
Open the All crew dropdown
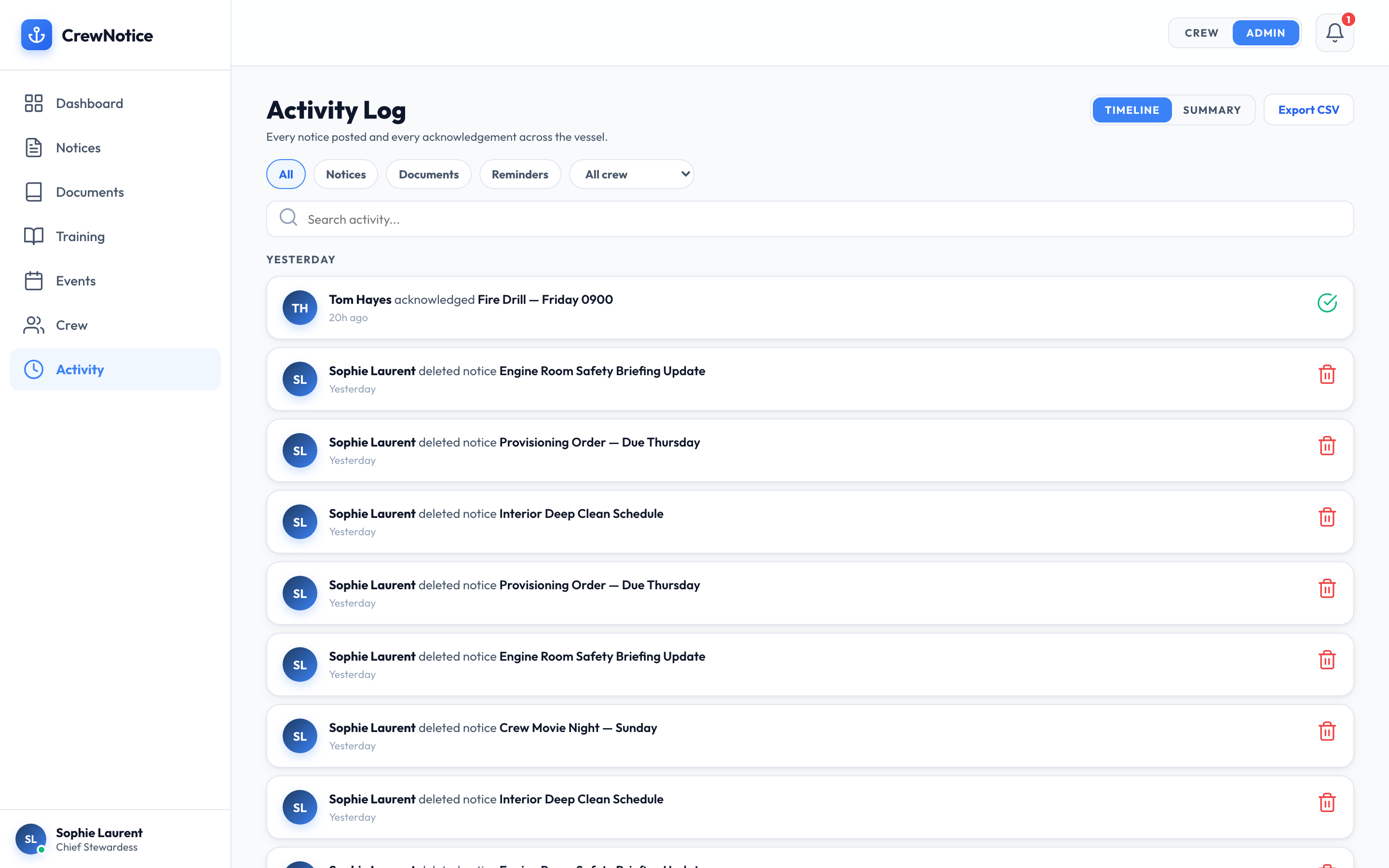[631, 174]
